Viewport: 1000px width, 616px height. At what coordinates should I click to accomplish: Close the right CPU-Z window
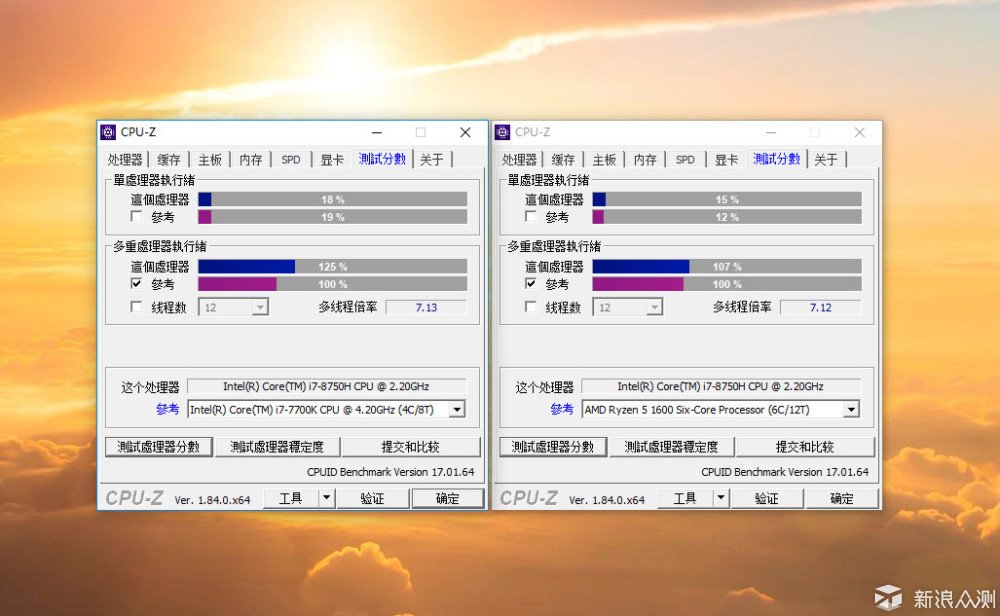tap(860, 132)
